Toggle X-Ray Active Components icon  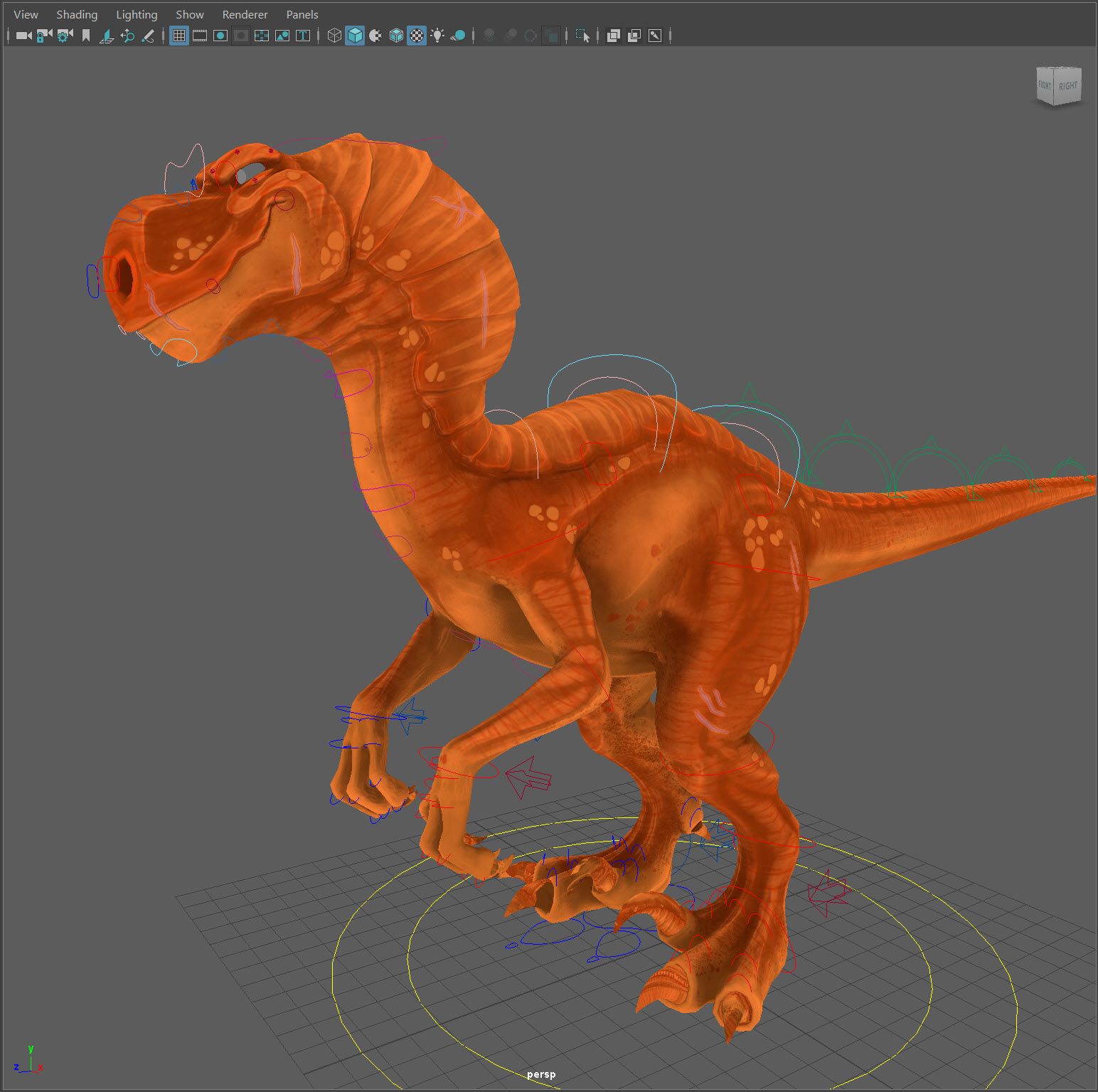point(634,36)
